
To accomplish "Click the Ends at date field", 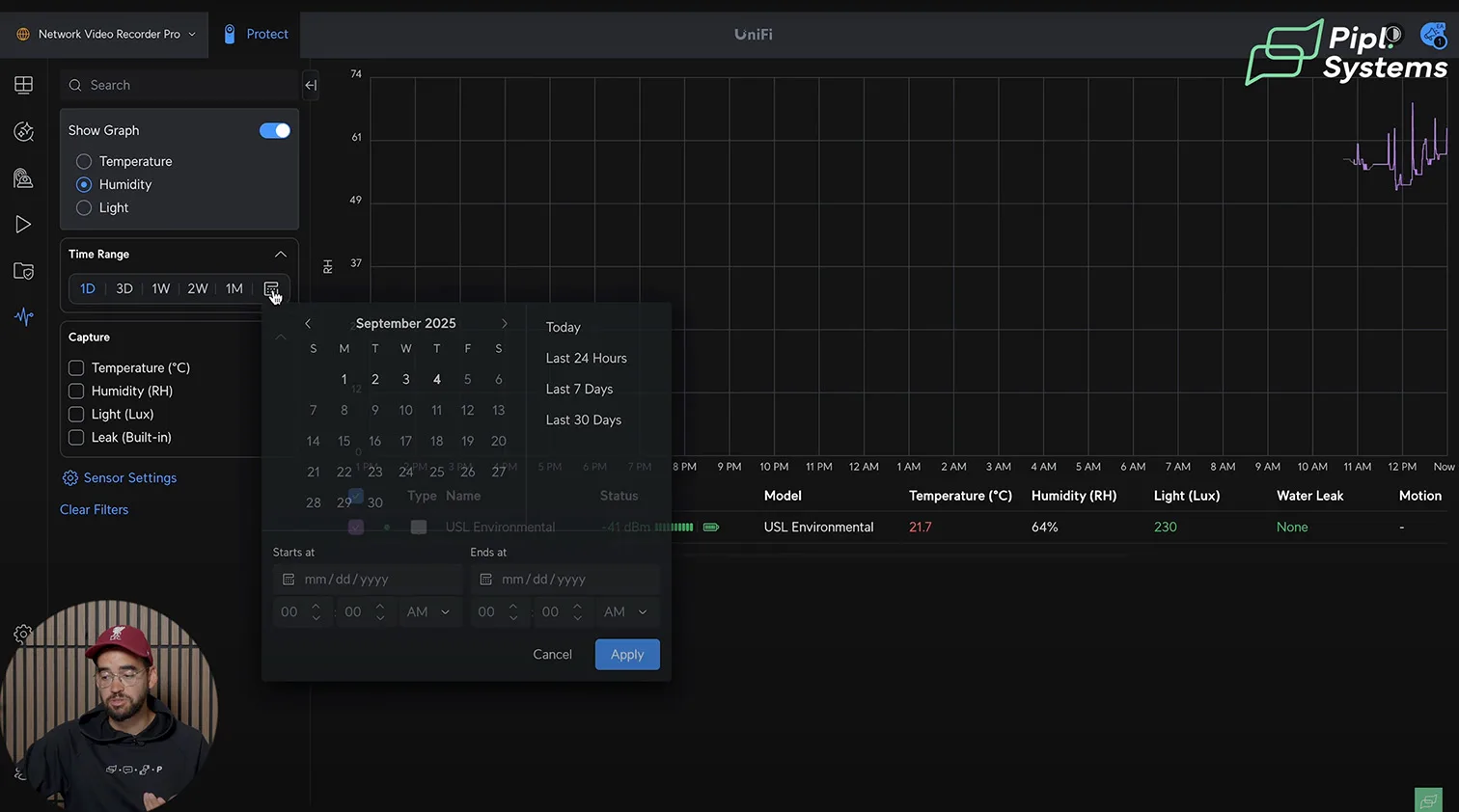I will pos(565,580).
